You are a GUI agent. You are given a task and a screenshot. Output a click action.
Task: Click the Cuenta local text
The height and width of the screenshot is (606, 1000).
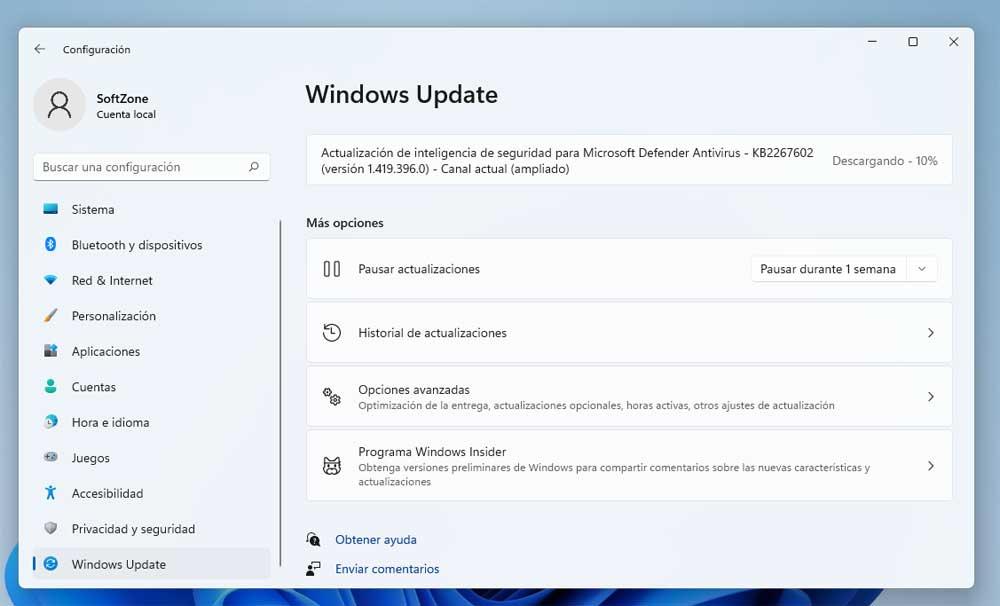[x=126, y=114]
